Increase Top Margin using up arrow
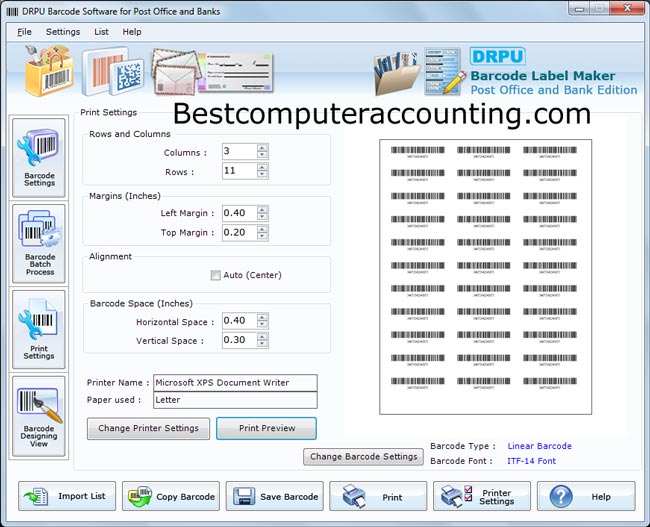 pyautogui.click(x=262, y=228)
